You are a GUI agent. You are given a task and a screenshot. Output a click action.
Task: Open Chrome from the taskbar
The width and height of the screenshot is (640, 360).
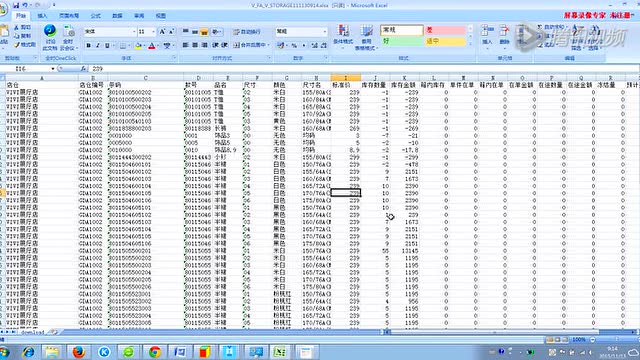click(x=155, y=351)
